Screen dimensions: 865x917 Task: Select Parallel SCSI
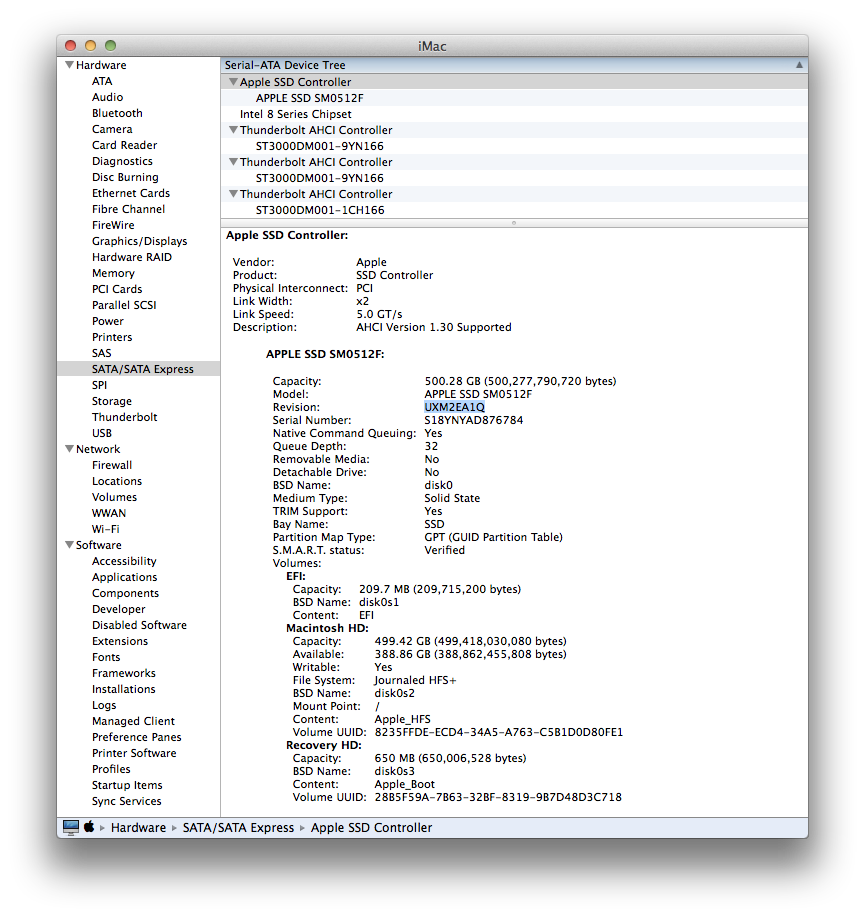point(124,305)
